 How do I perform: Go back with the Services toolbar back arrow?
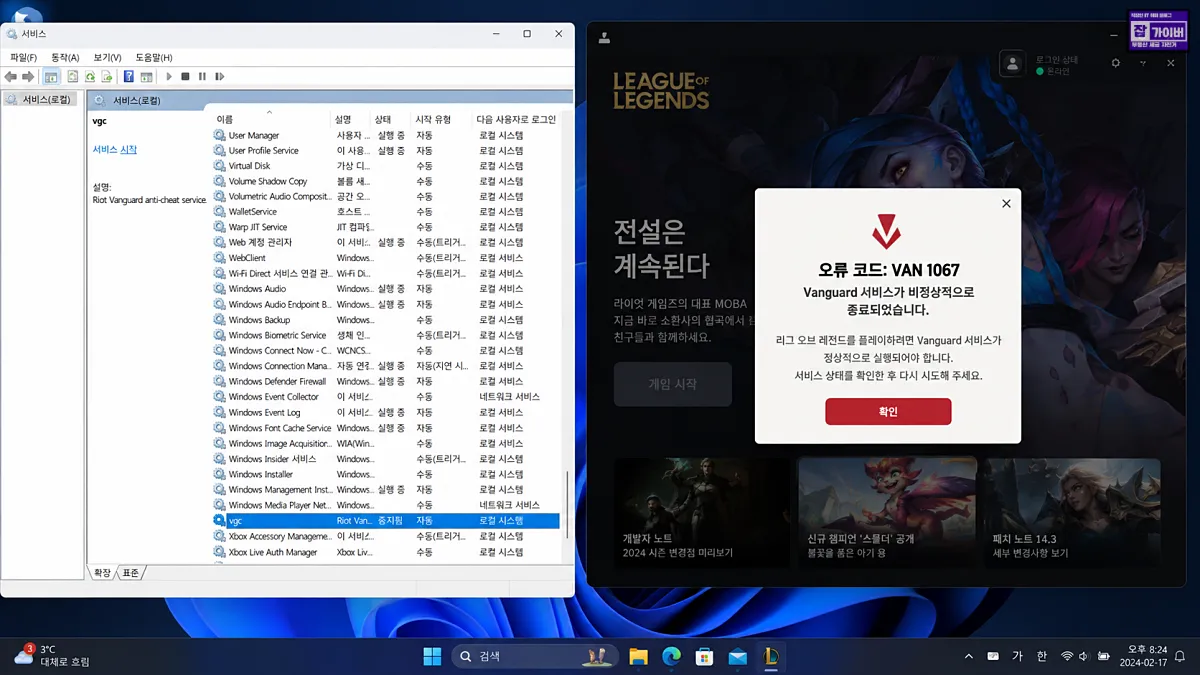(x=10, y=77)
